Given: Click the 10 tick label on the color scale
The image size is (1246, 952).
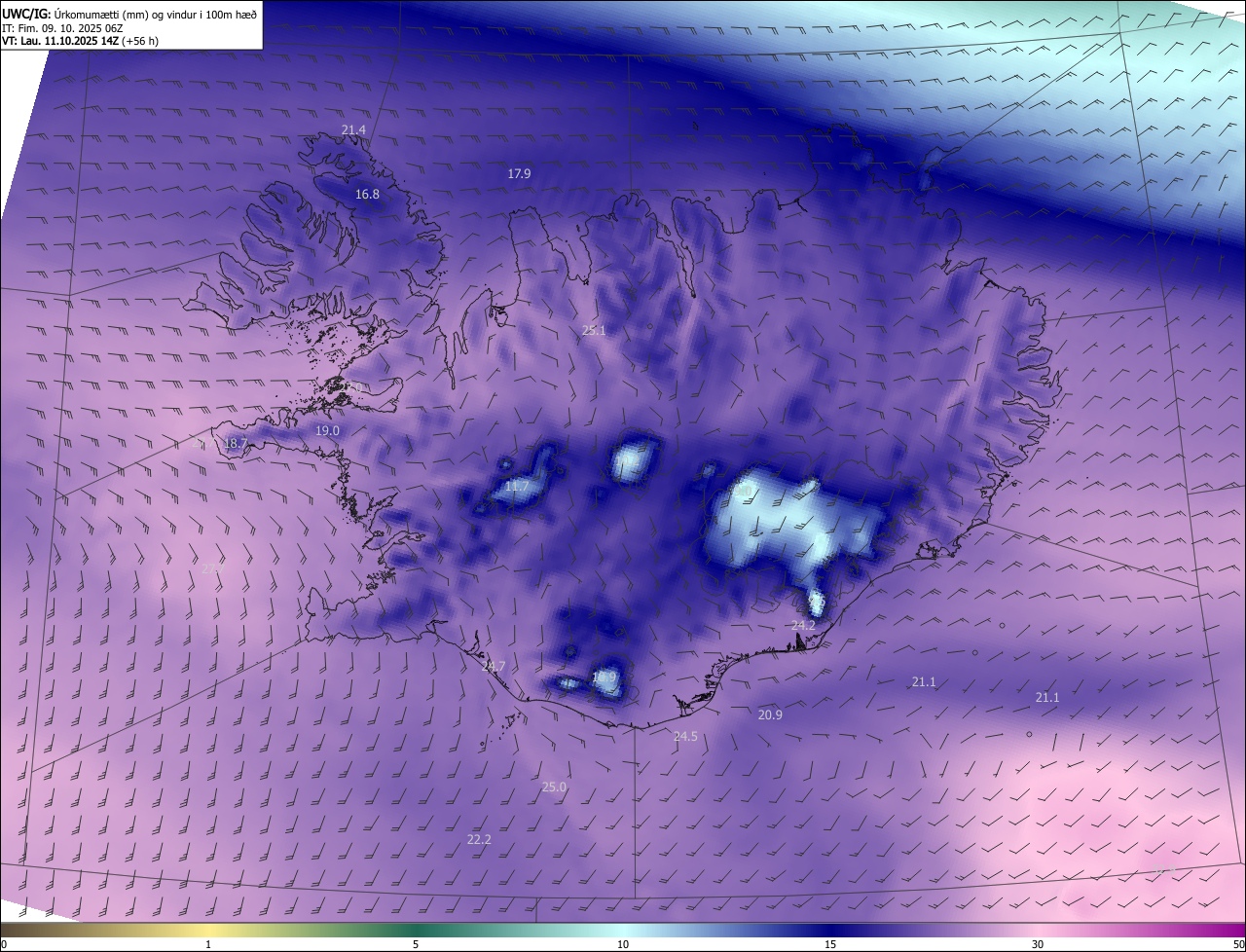Looking at the screenshot, I should (x=623, y=944).
